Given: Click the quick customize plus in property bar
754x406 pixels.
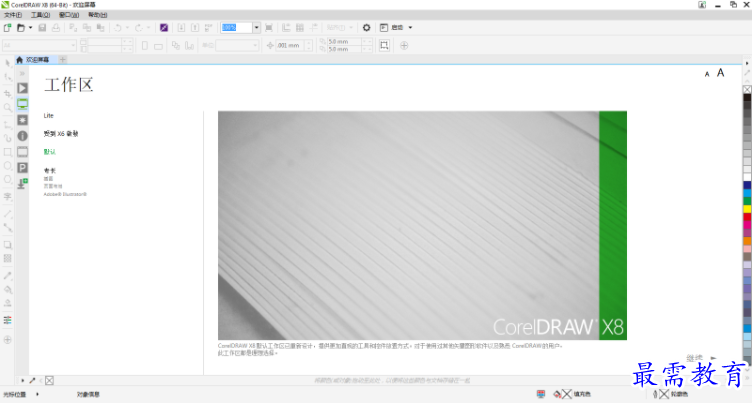Looking at the screenshot, I should tap(404, 46).
